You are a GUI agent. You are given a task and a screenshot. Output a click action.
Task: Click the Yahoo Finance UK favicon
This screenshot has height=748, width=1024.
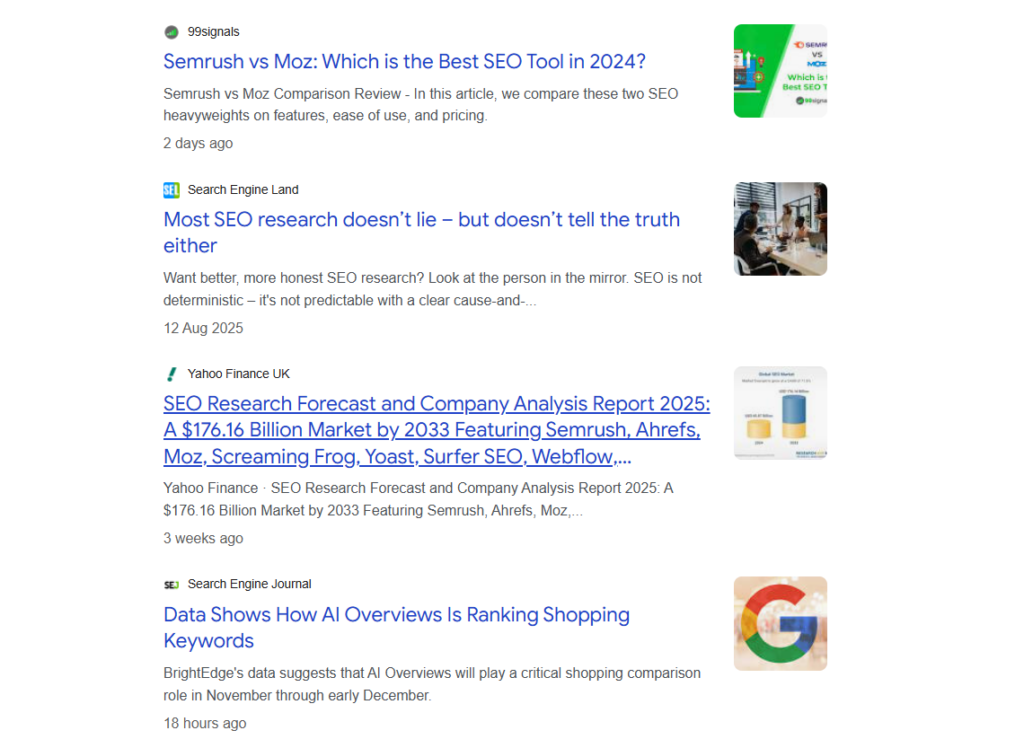[171, 374]
